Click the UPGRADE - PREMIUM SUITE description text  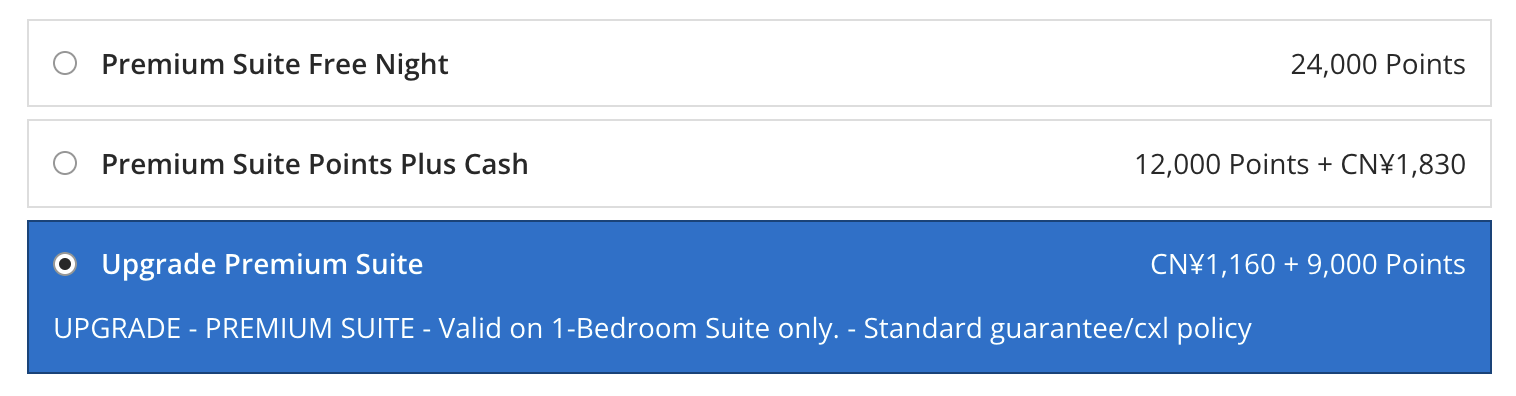click(234, 328)
